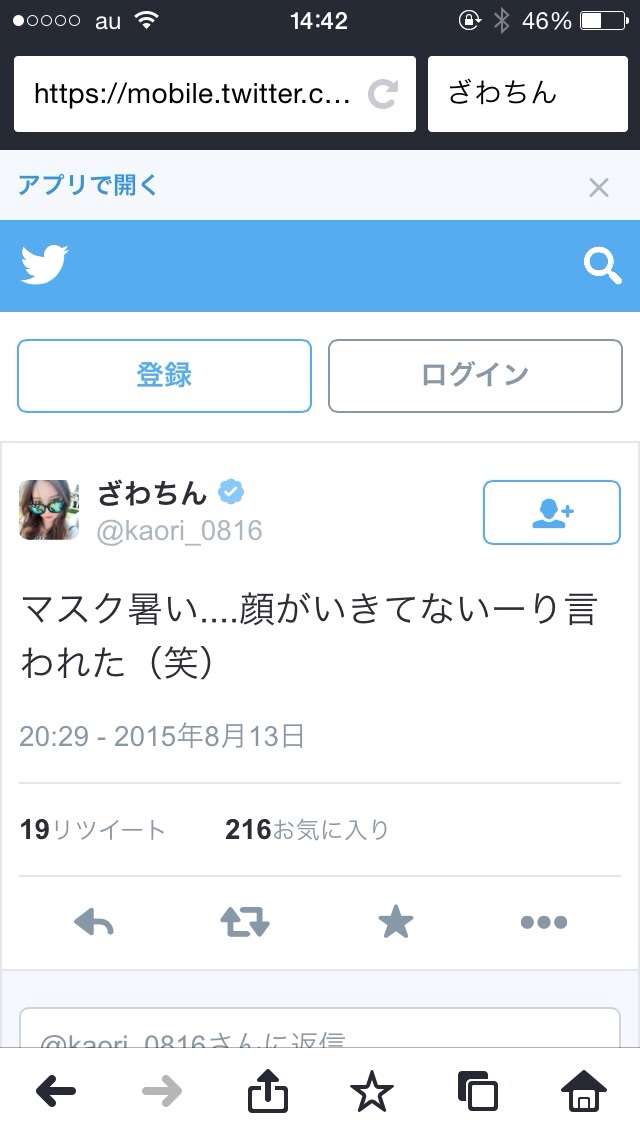
Task: Go back with browser back arrow
Action: click(56, 1091)
